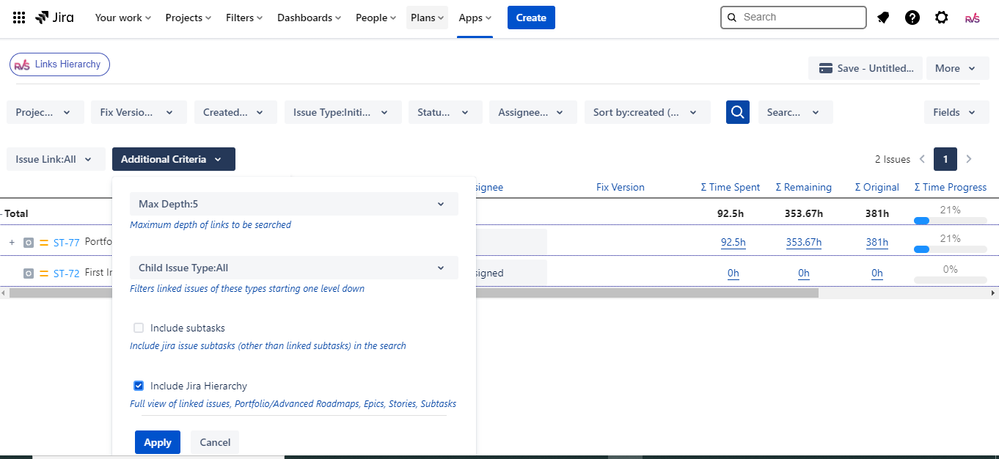The height and width of the screenshot is (459, 999).
Task: Click the Jira logo
Action: (55, 17)
